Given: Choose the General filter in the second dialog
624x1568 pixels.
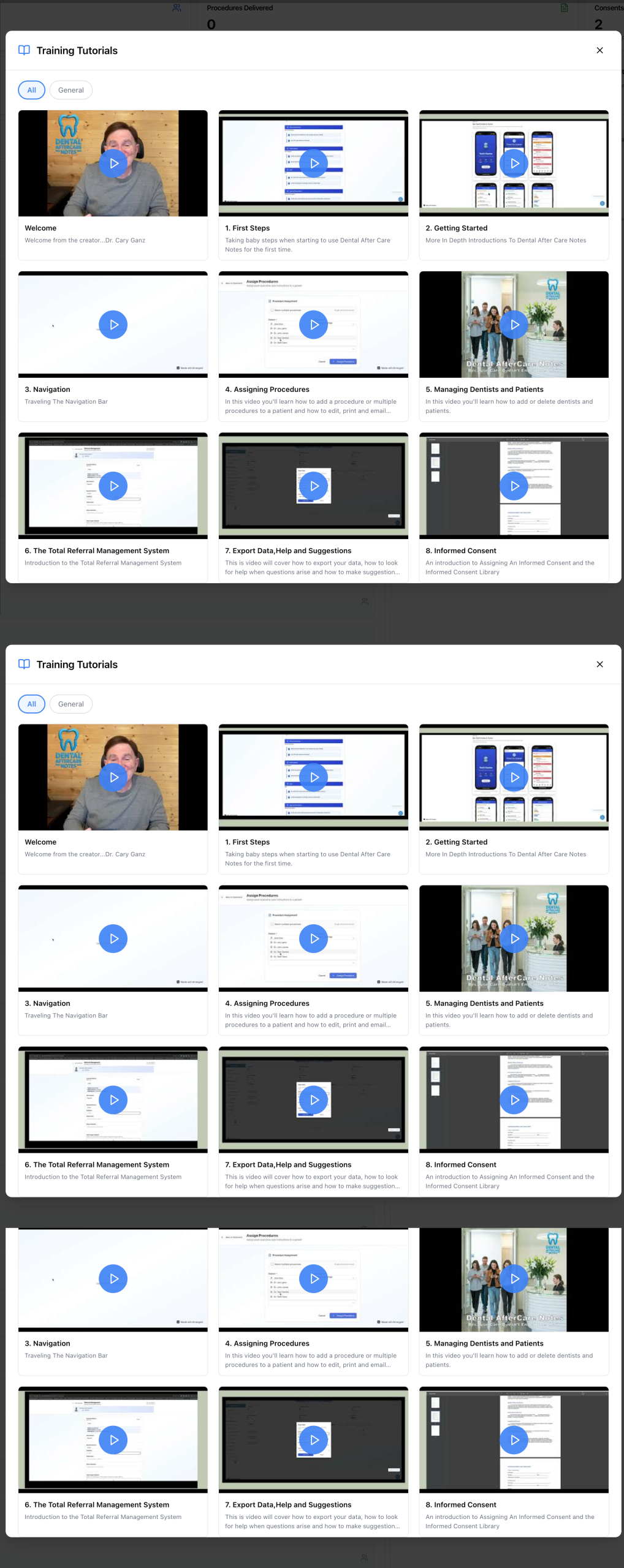Looking at the screenshot, I should tap(71, 704).
